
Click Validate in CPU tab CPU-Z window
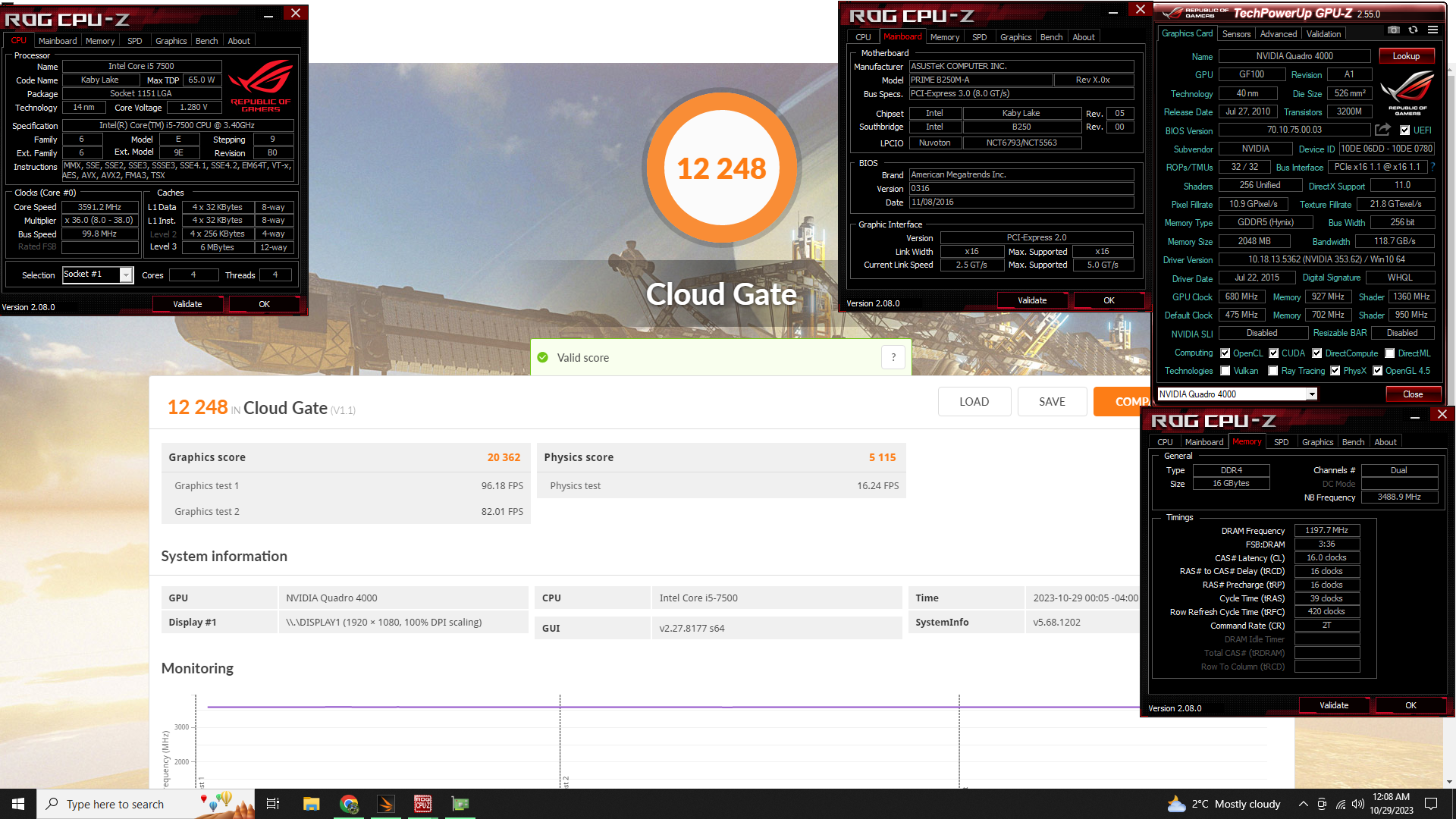point(187,304)
